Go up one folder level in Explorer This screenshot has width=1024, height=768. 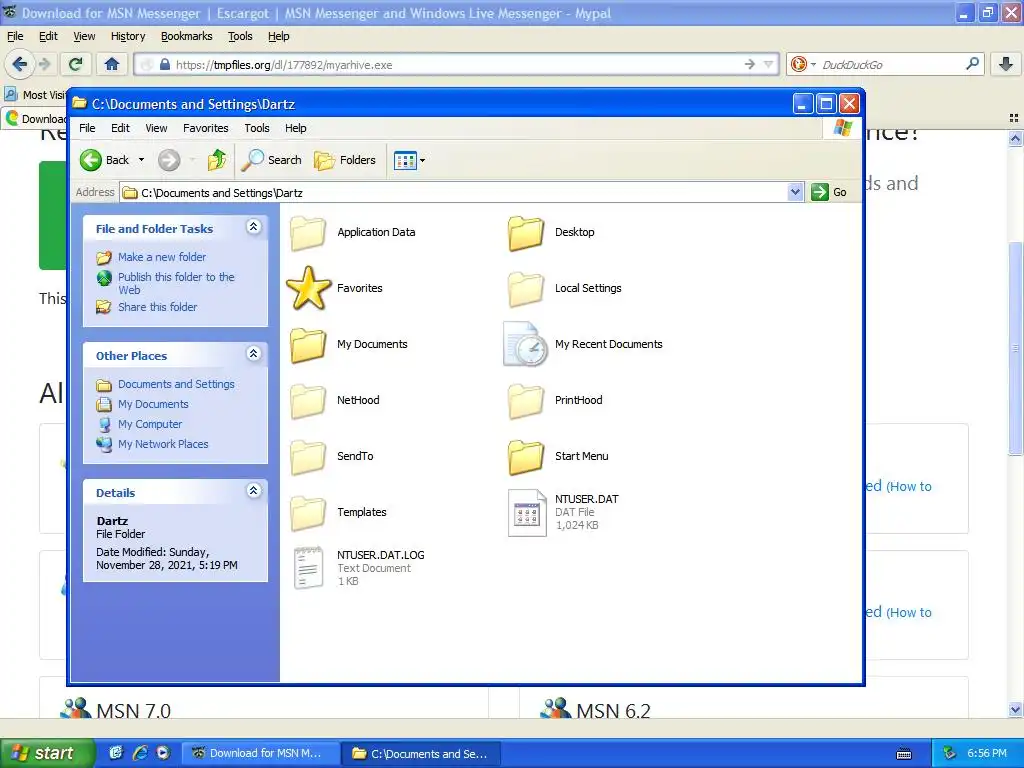217,160
